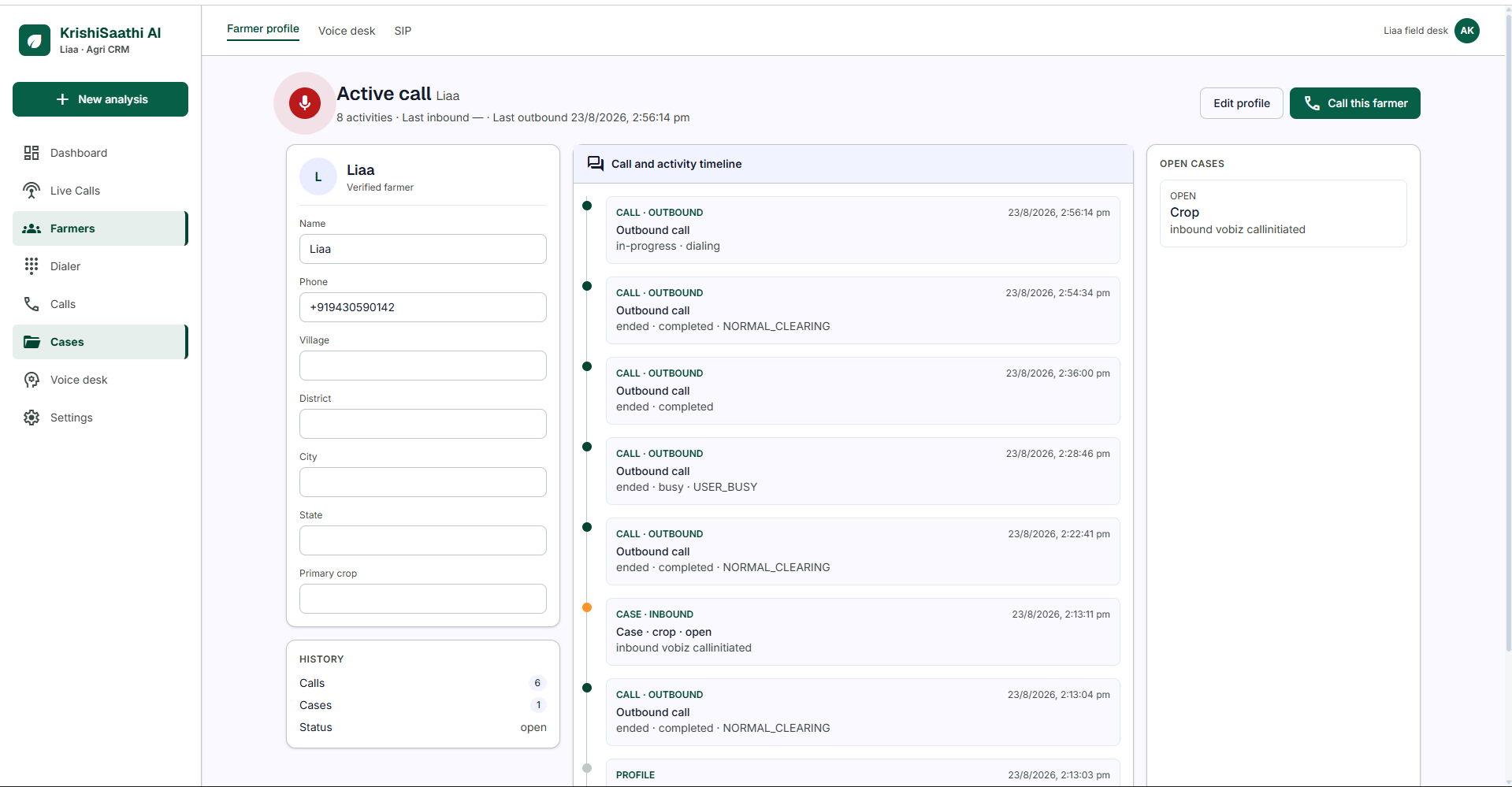Click the KrishiSaathi leaf logo icon
This screenshot has width=1512, height=787.
pos(35,40)
